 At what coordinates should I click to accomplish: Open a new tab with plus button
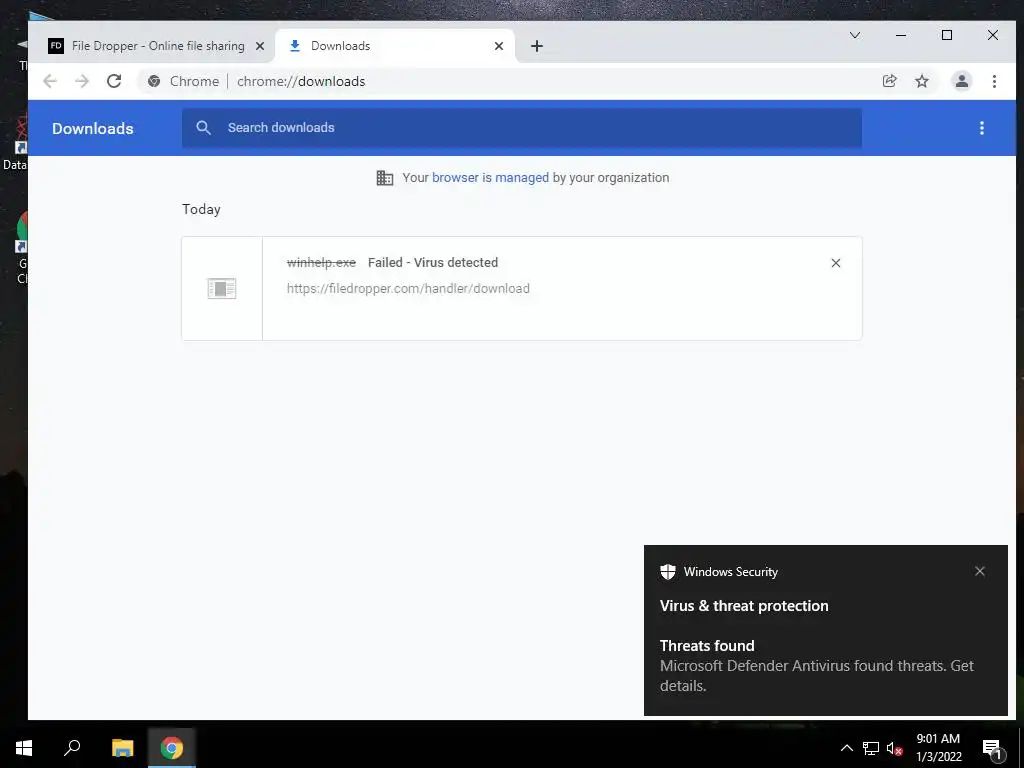(x=537, y=46)
